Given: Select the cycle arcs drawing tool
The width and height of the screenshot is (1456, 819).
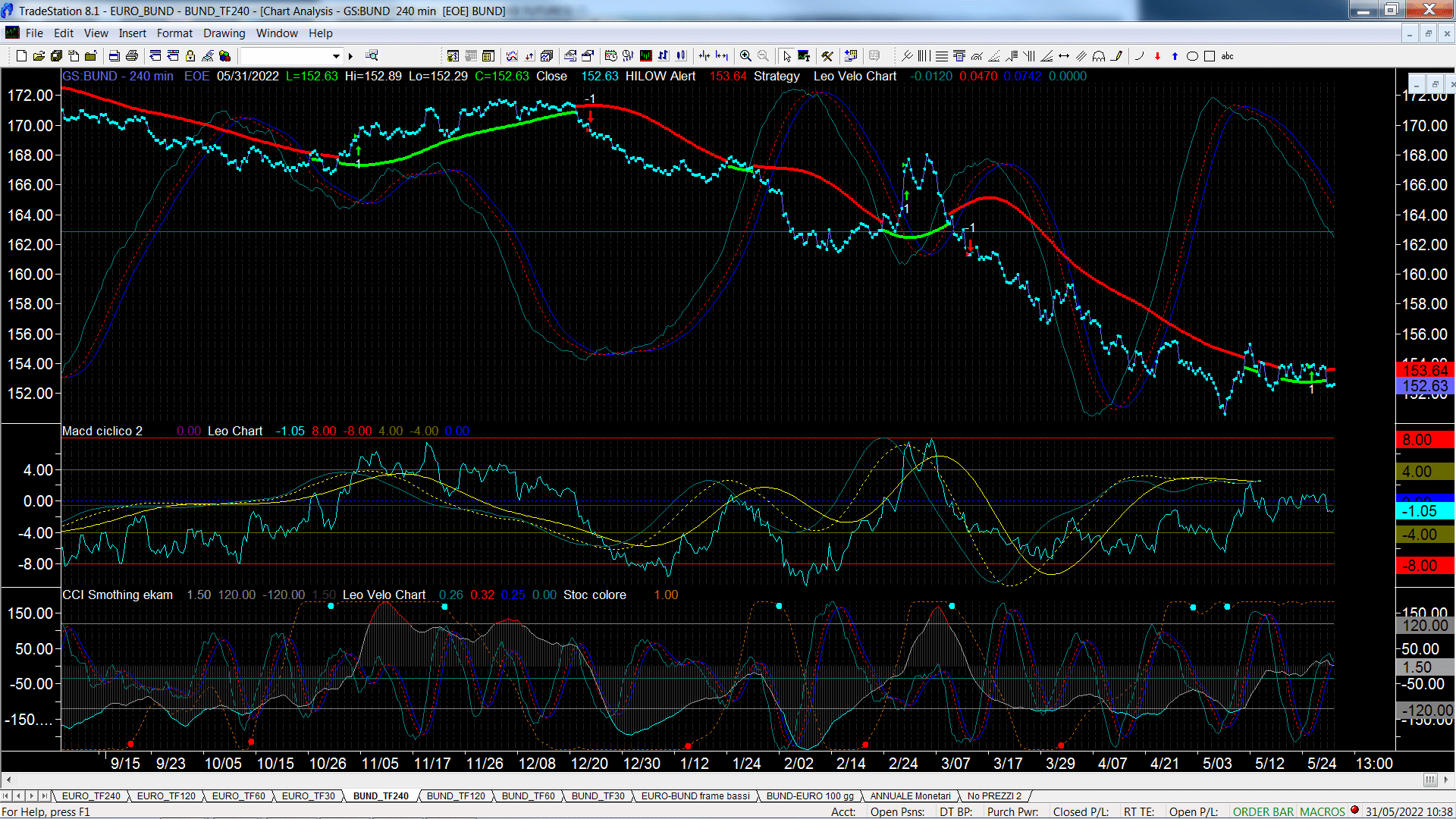Looking at the screenshot, I should pos(1098,55).
